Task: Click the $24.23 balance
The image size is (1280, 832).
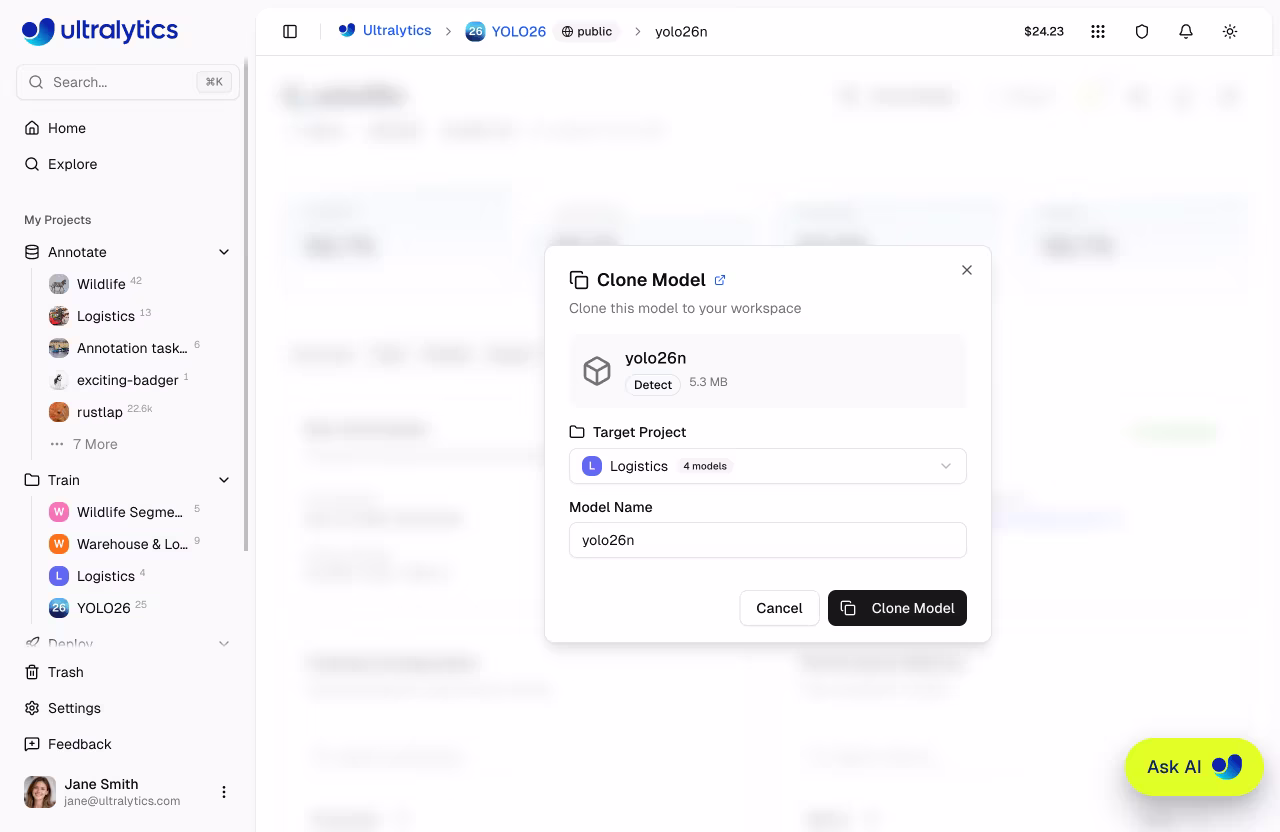Action: (x=1044, y=31)
